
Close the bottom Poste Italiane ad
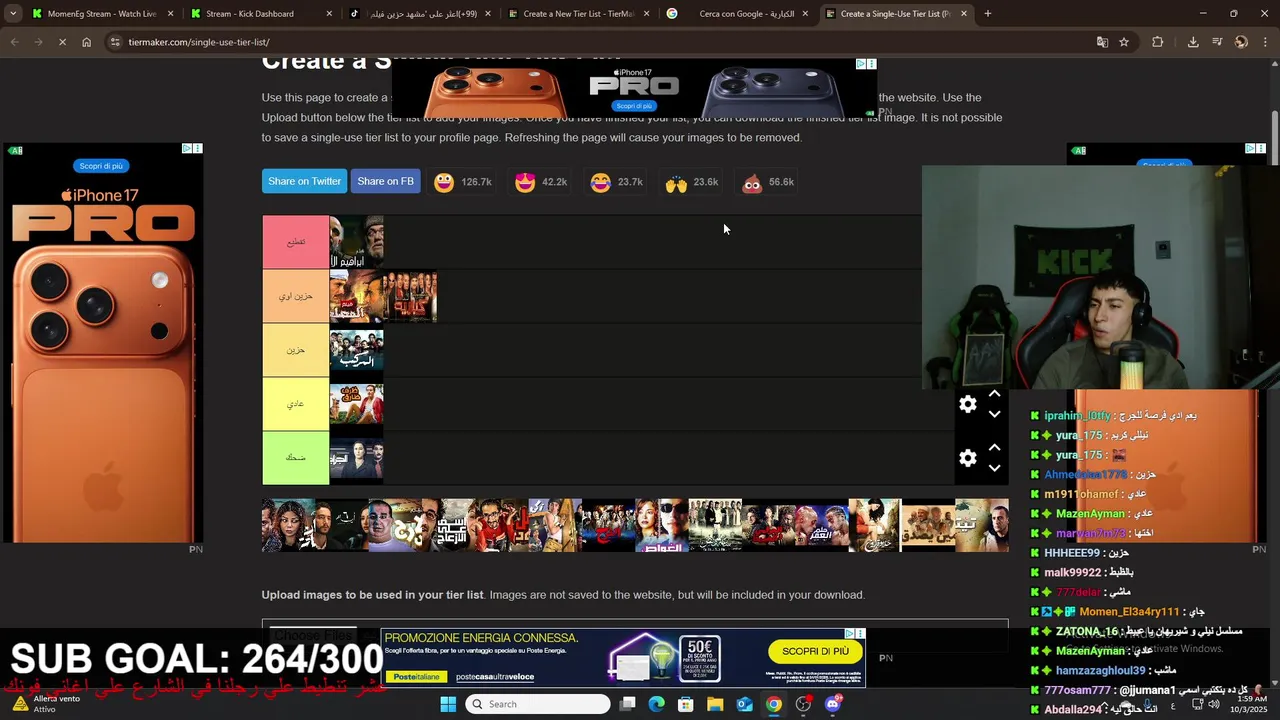pyautogui.click(x=860, y=633)
